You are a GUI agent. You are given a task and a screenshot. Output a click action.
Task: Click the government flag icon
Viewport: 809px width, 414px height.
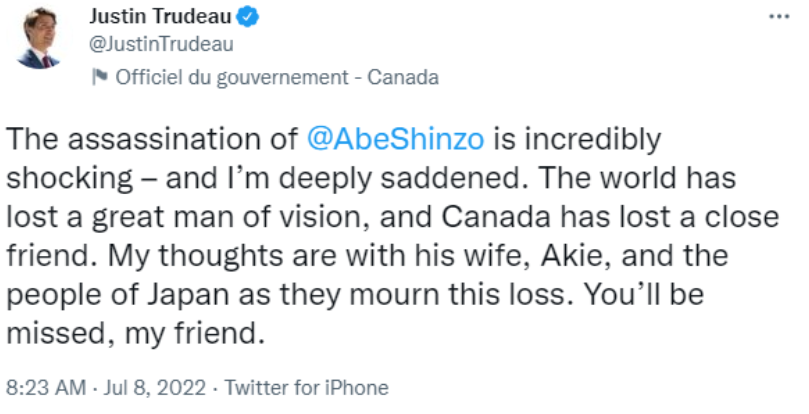click(99, 77)
